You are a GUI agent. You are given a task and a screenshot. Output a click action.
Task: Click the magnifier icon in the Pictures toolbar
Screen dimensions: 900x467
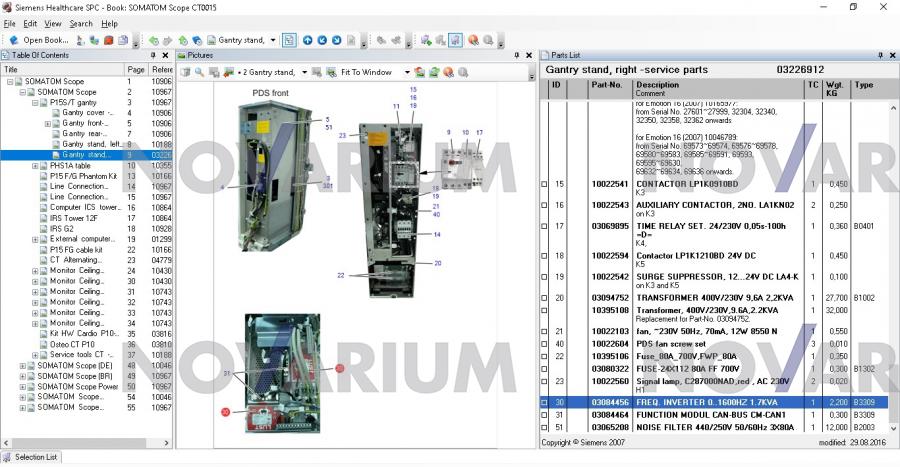(200, 72)
